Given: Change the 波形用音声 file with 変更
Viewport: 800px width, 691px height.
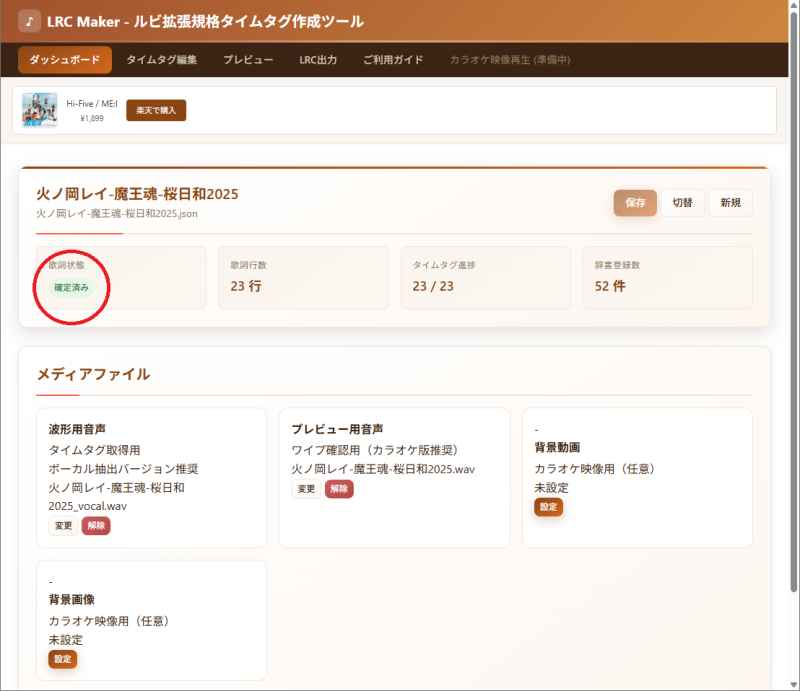Looking at the screenshot, I should (x=63, y=526).
